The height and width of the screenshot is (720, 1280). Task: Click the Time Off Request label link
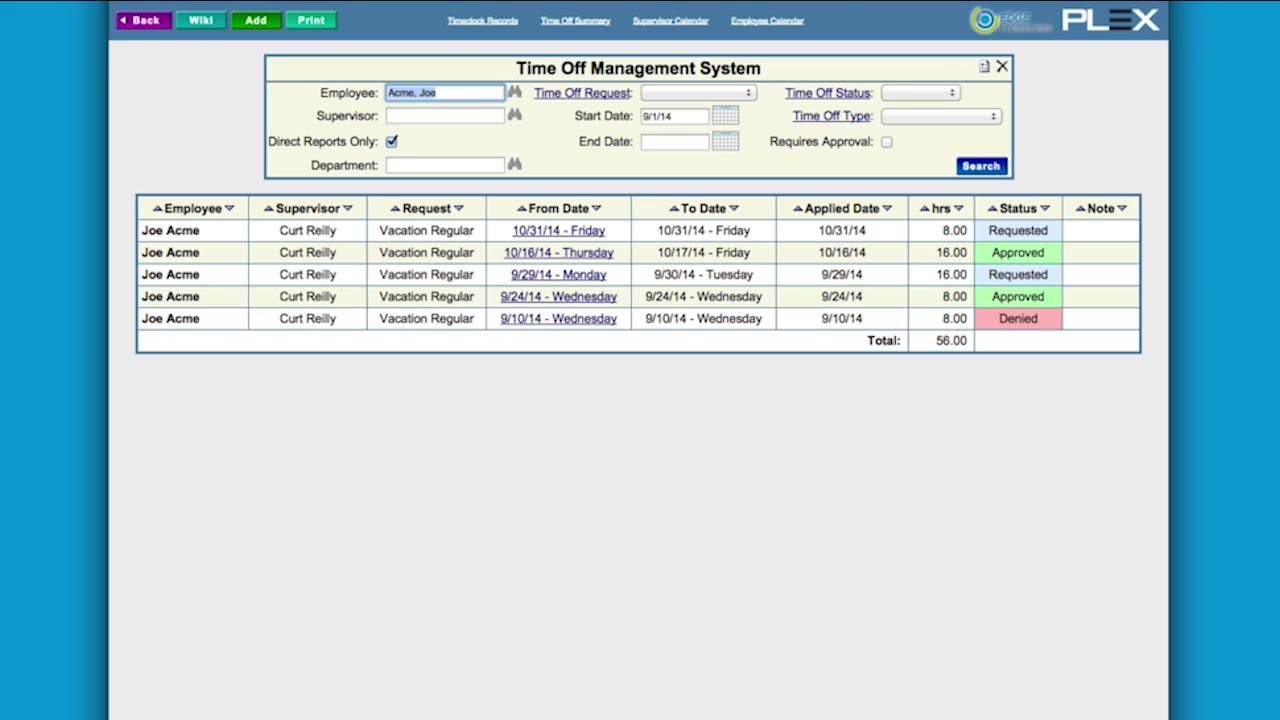[582, 93]
